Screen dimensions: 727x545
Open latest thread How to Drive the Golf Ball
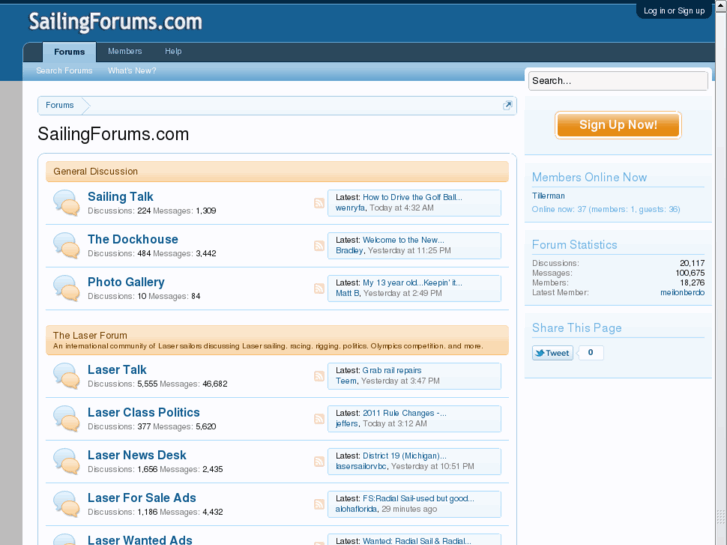click(412, 197)
